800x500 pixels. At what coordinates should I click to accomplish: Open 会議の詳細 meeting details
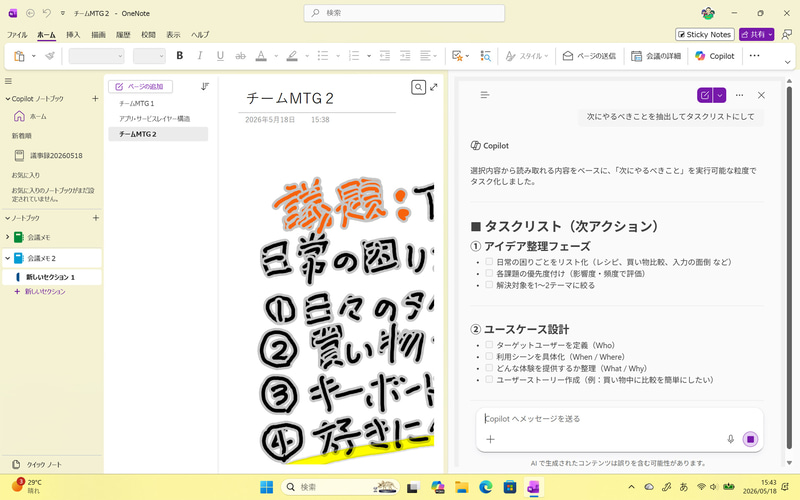[x=656, y=56]
